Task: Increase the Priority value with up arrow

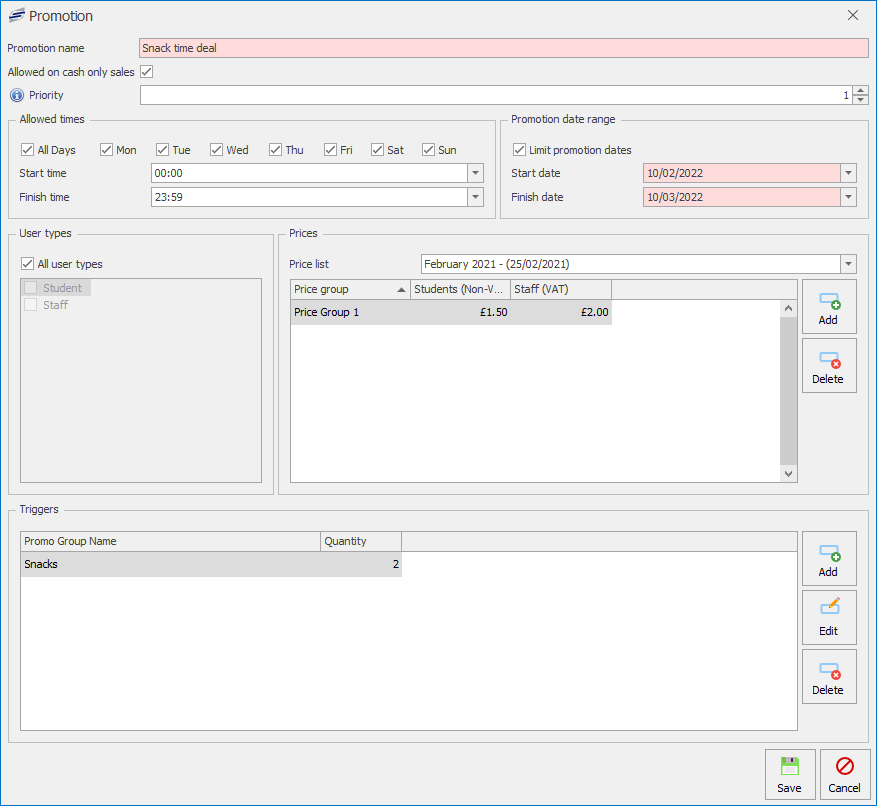Action: (860, 90)
